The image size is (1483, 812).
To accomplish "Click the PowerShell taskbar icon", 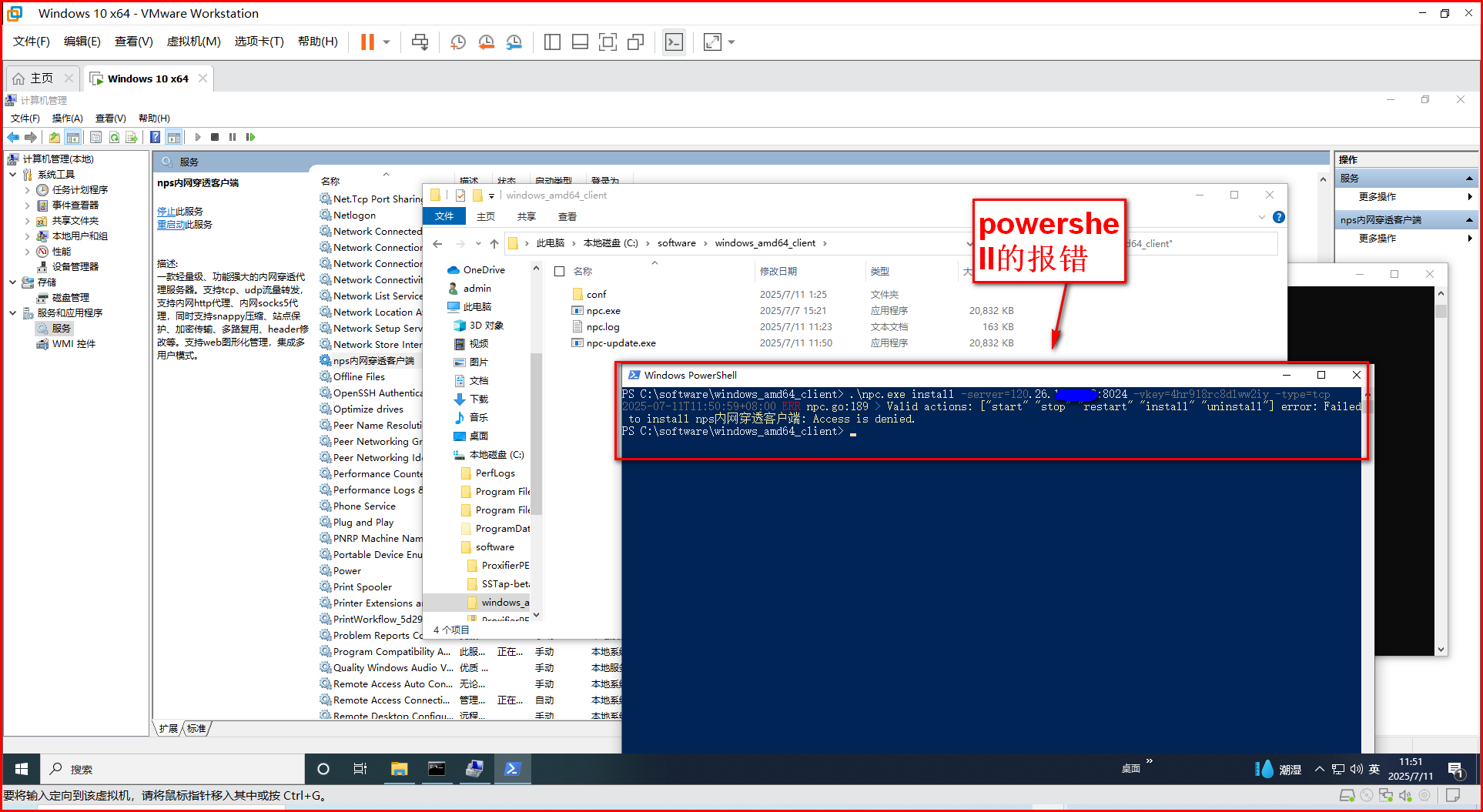I will coord(512,769).
